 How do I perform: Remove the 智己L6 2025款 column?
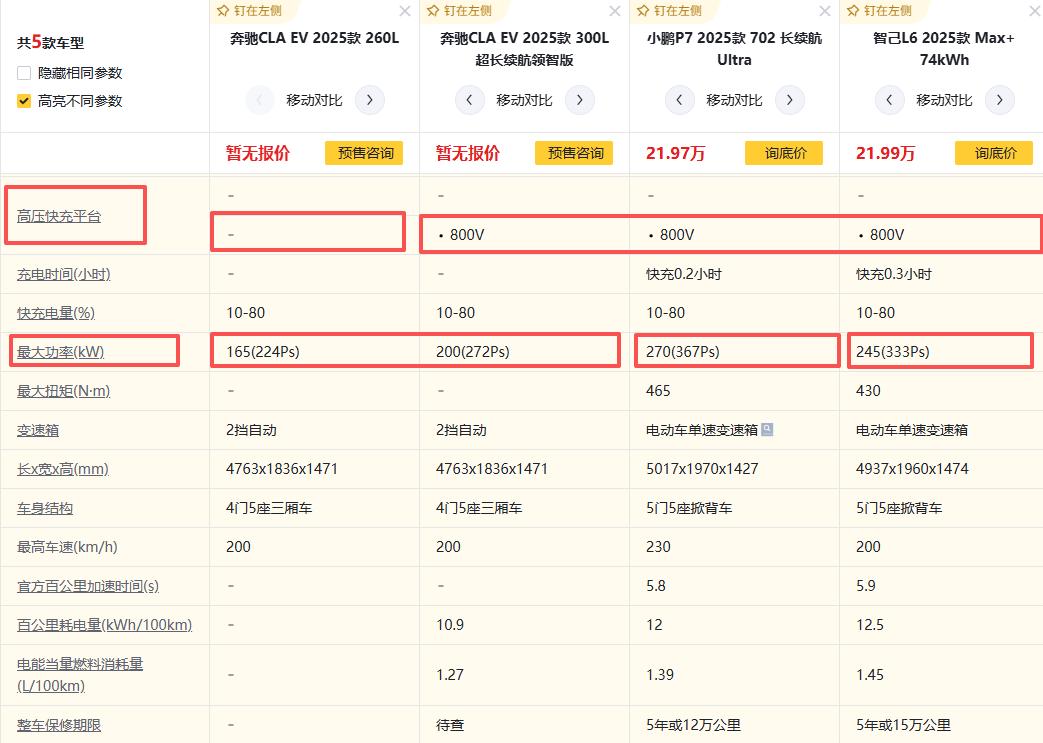(x=1034, y=11)
